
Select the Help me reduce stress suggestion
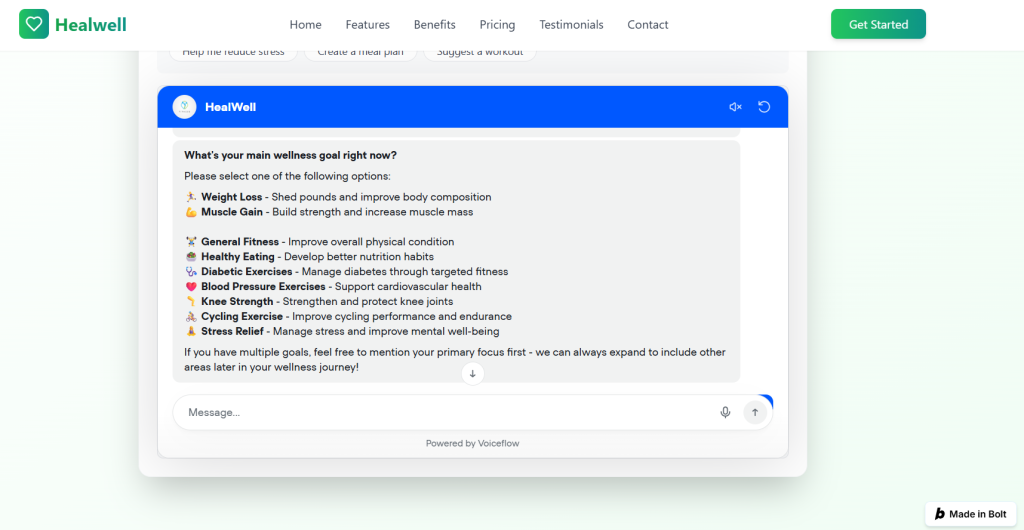coord(233,53)
